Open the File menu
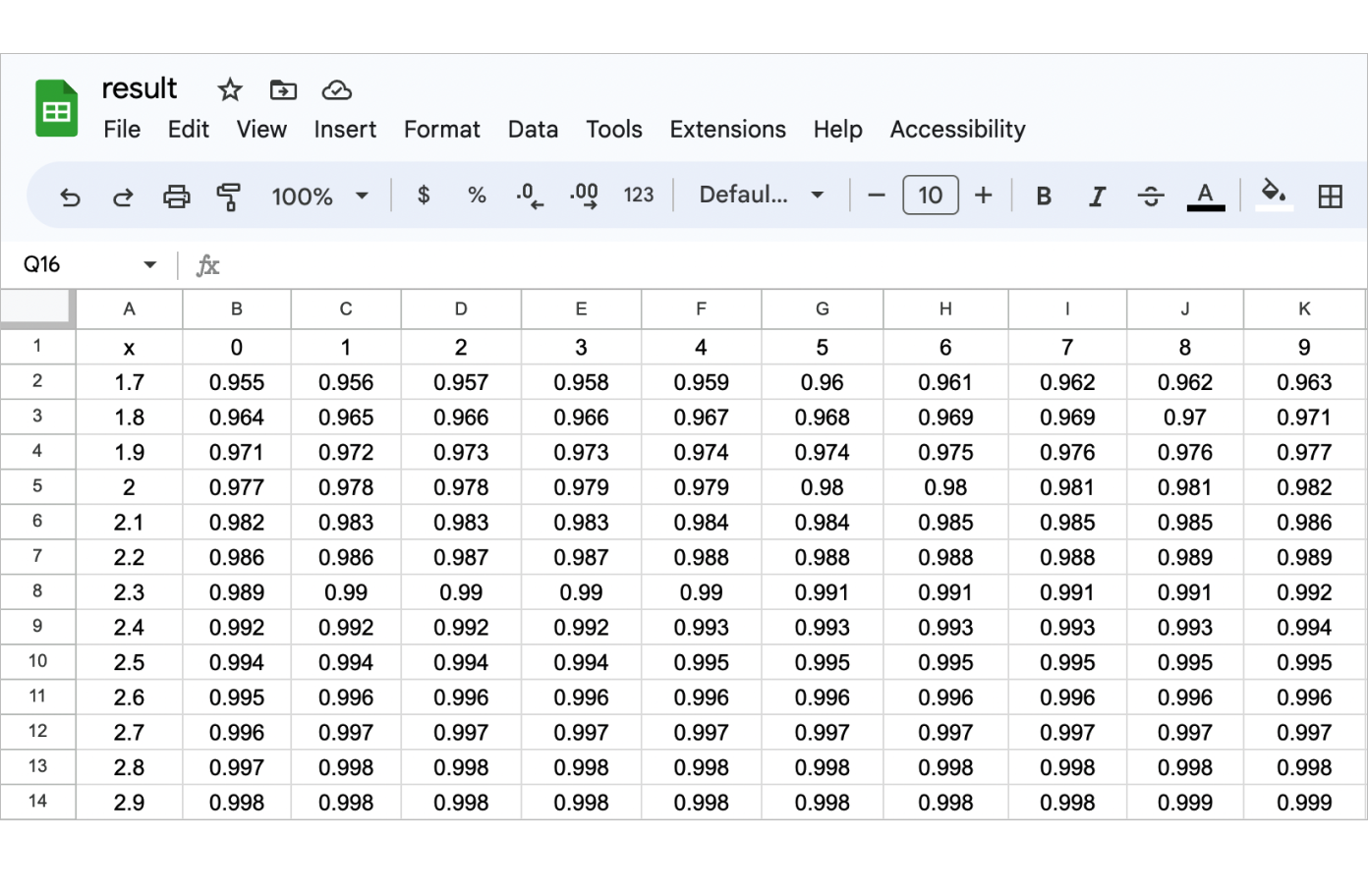 pyautogui.click(x=122, y=130)
